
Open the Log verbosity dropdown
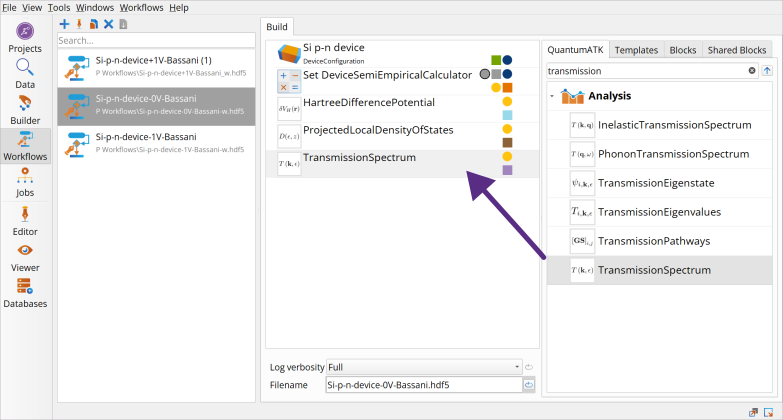424,367
